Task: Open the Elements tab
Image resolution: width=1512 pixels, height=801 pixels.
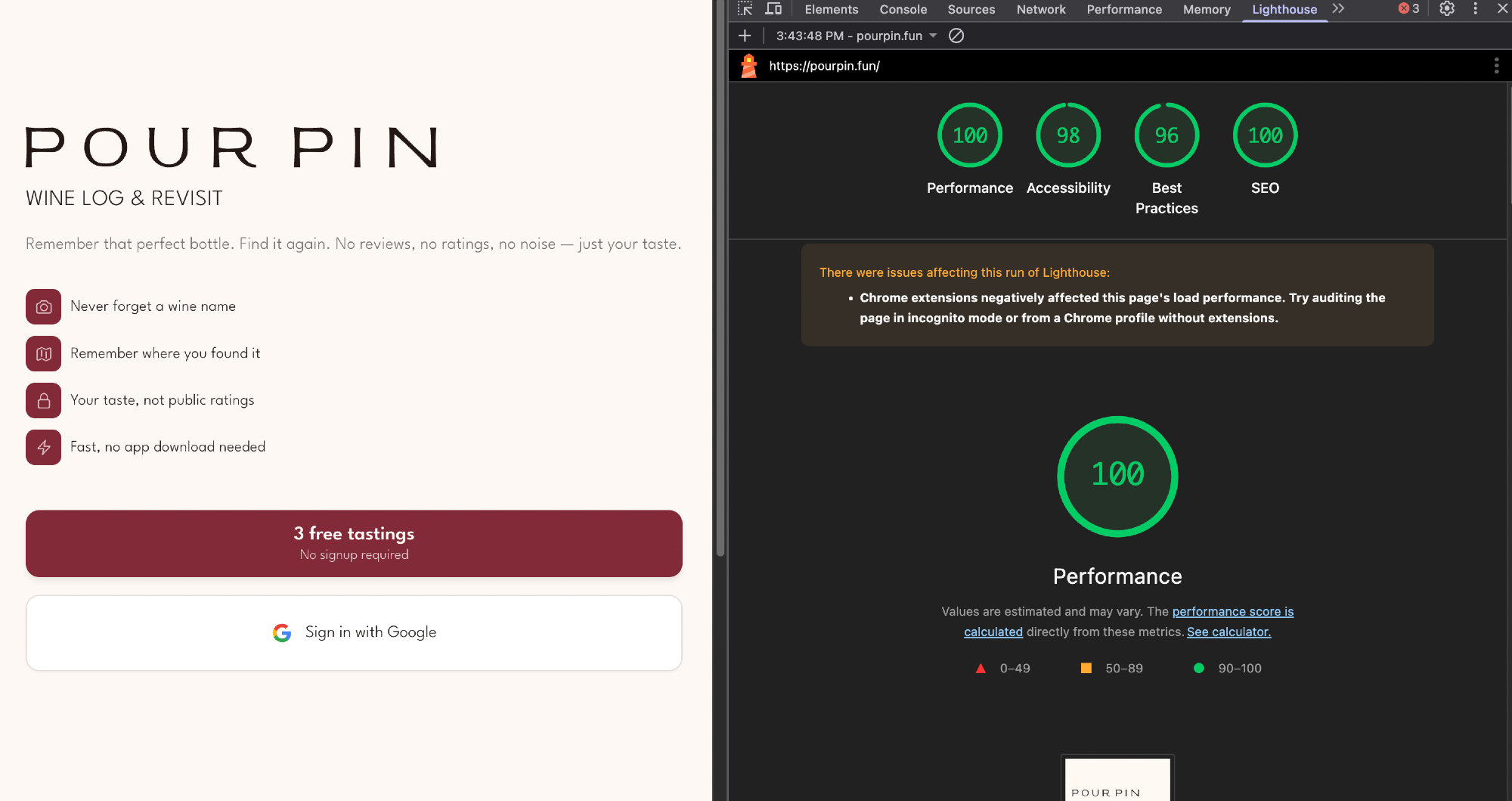Action: [831, 9]
